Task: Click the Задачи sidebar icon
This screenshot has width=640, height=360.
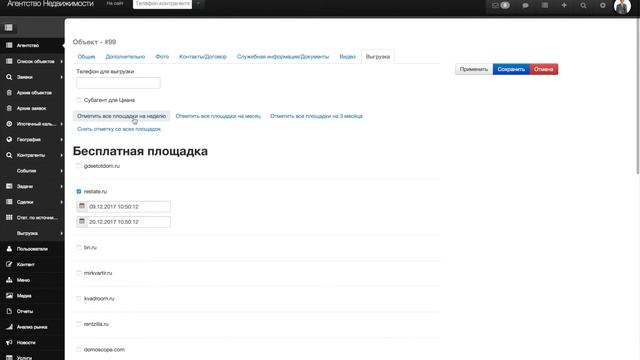Action: point(9,186)
